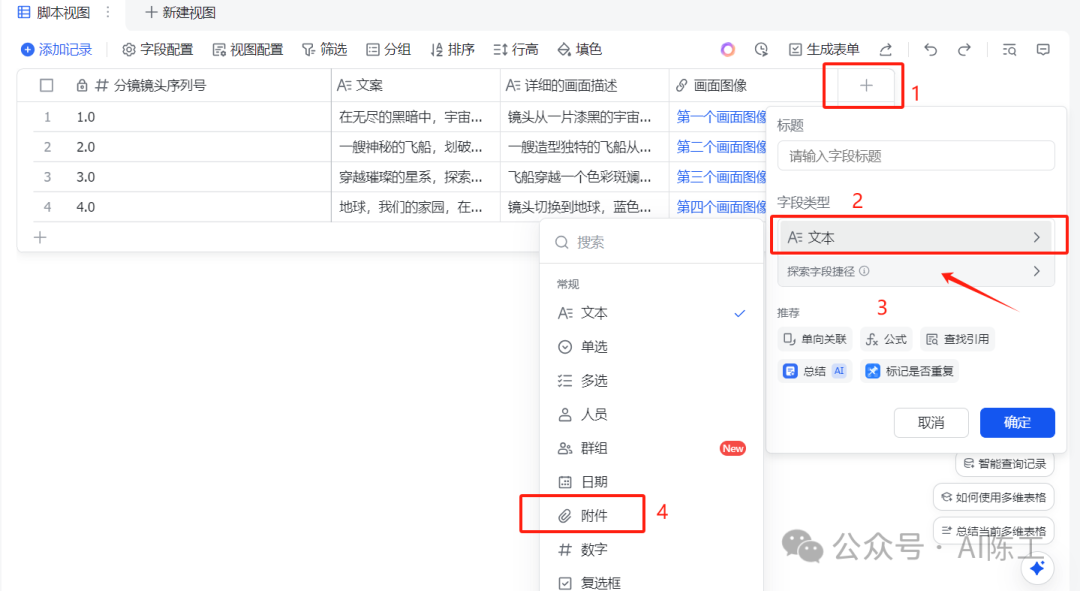Toggle the select-all header checkbox
The image size is (1080, 591).
pyautogui.click(x=46, y=86)
